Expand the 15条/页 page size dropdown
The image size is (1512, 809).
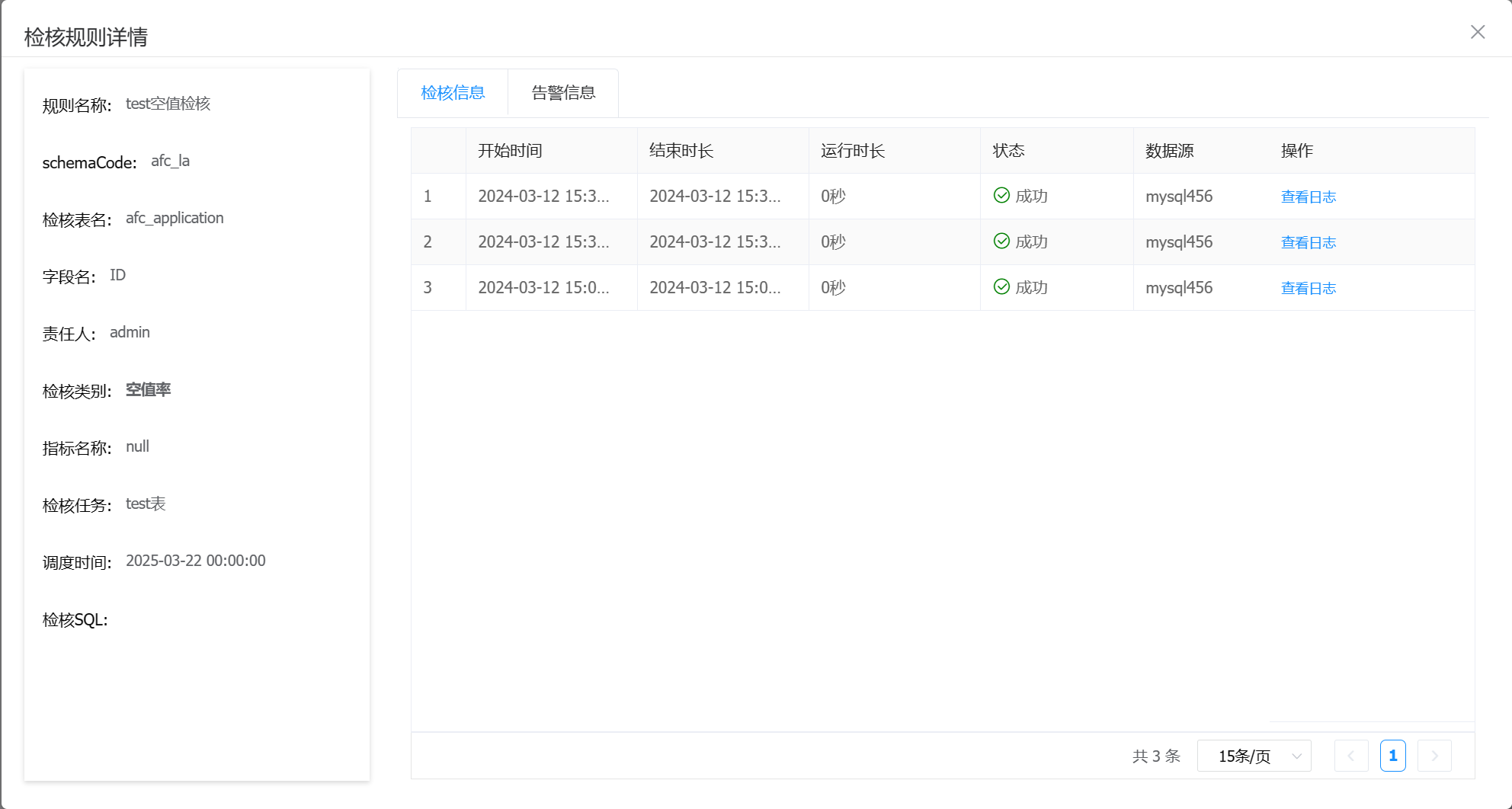pyautogui.click(x=1254, y=756)
